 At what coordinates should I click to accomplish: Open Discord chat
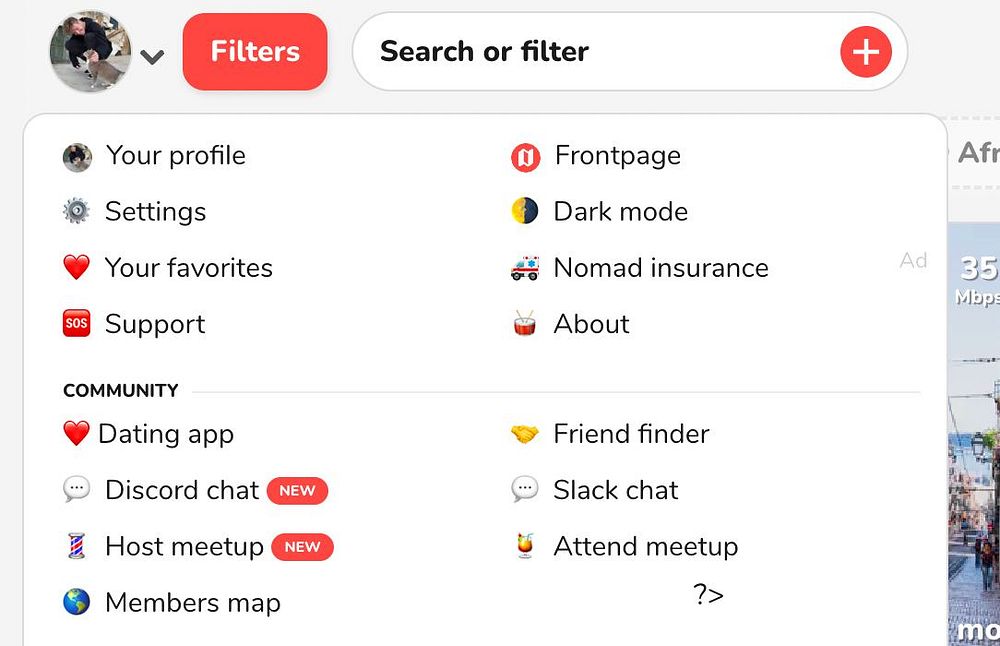pos(182,490)
